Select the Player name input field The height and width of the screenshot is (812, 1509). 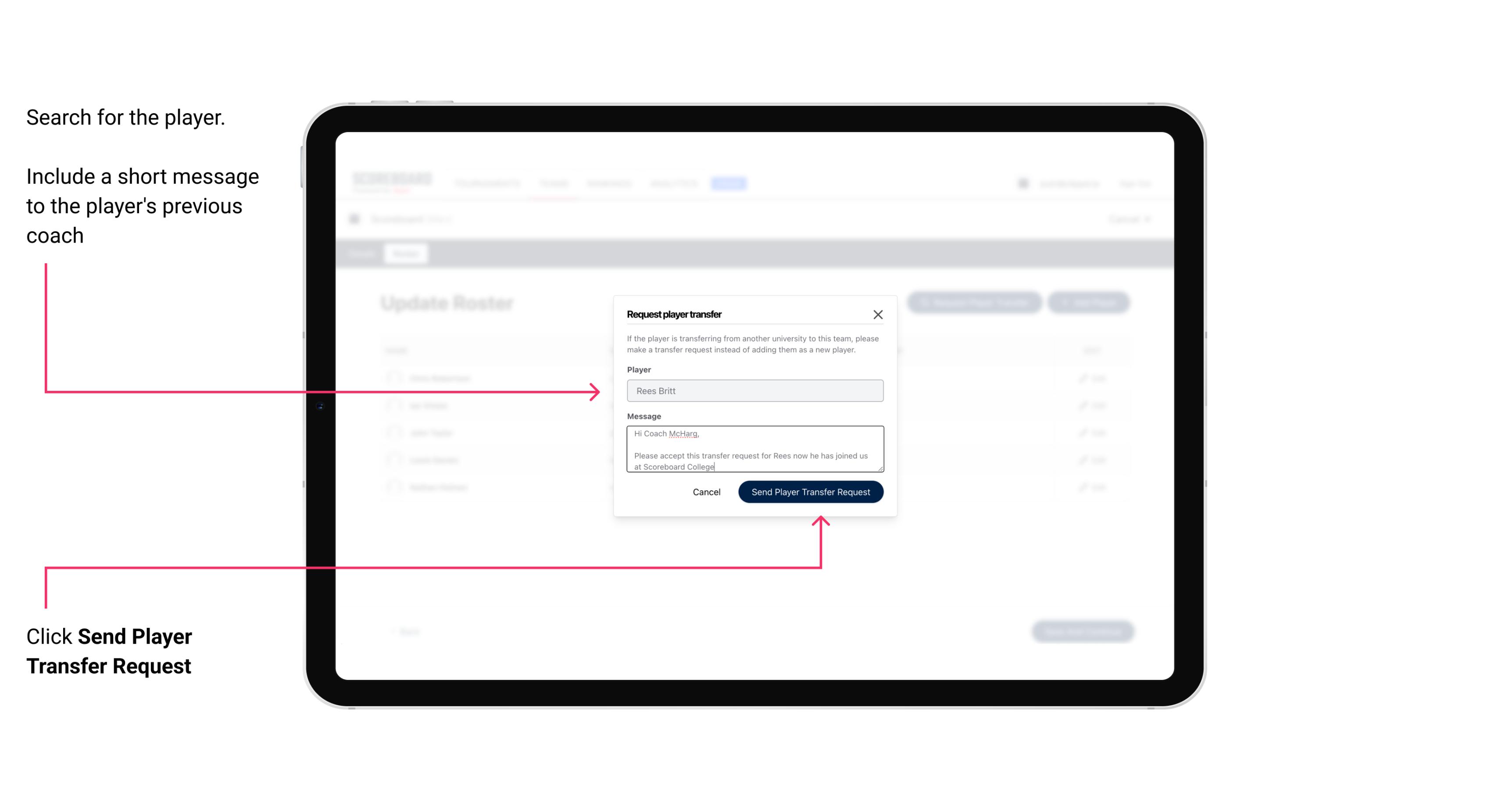point(754,391)
